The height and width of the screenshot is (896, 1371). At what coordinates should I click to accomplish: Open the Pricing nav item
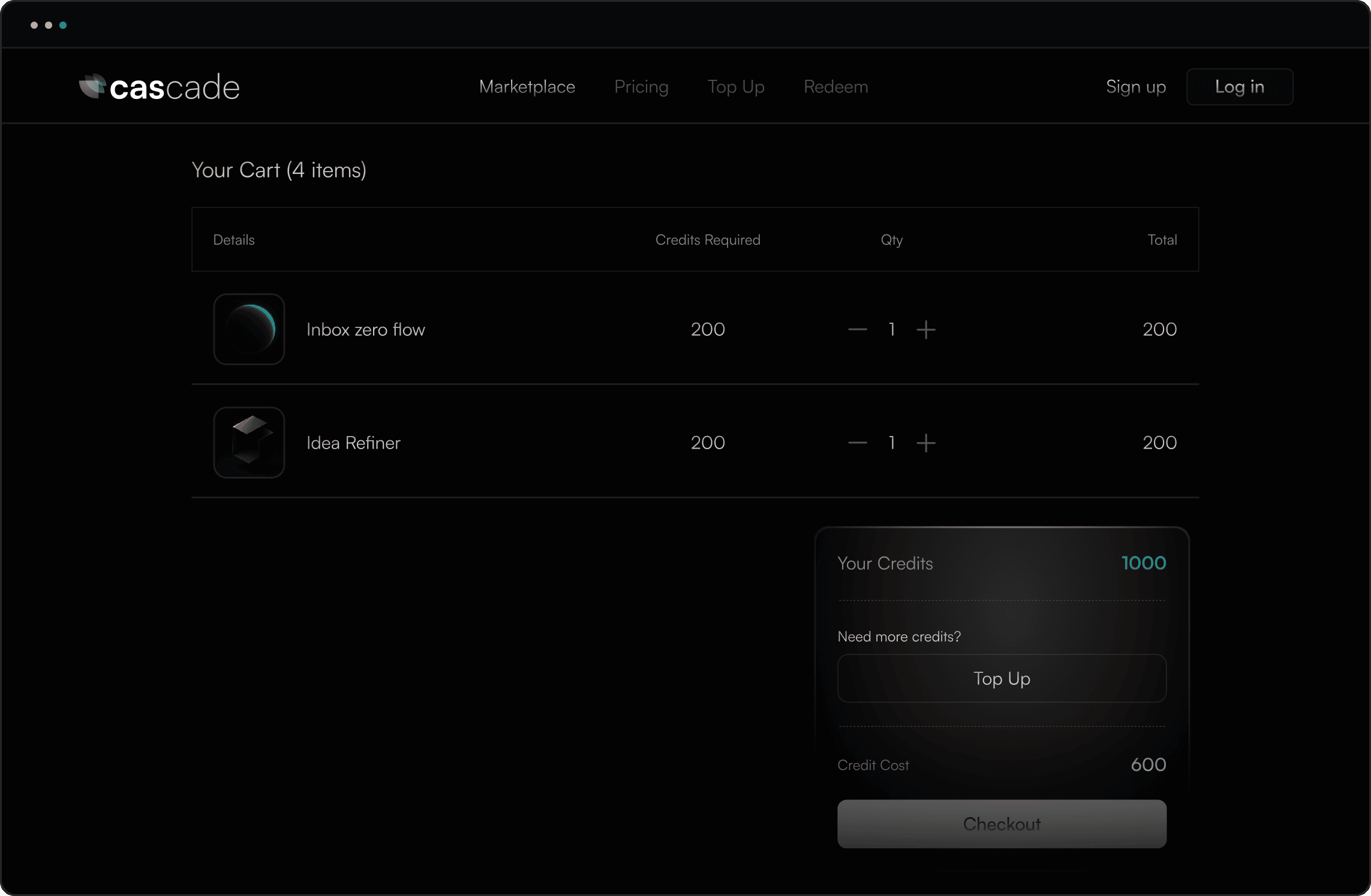641,86
